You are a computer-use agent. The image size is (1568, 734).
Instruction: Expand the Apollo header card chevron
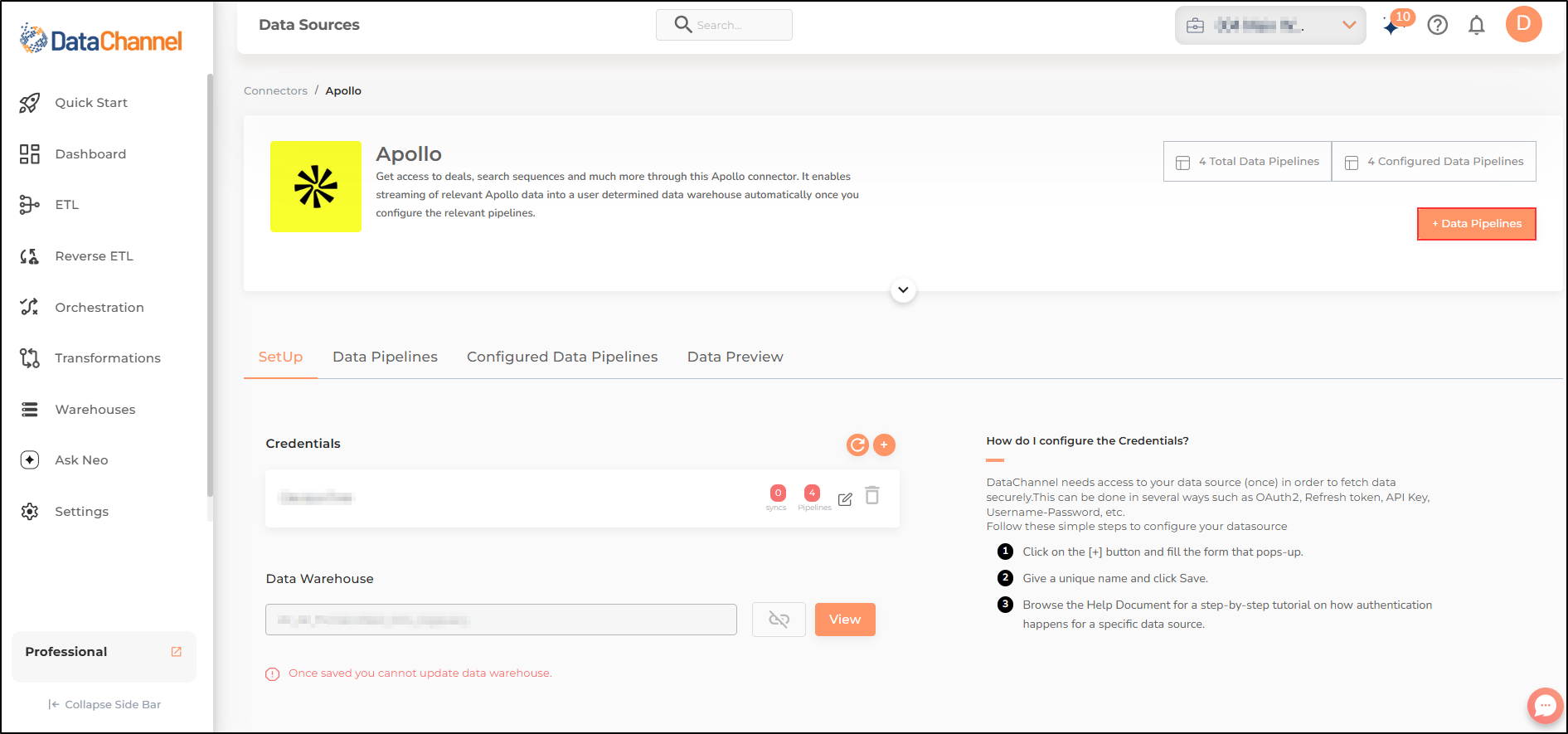903,290
